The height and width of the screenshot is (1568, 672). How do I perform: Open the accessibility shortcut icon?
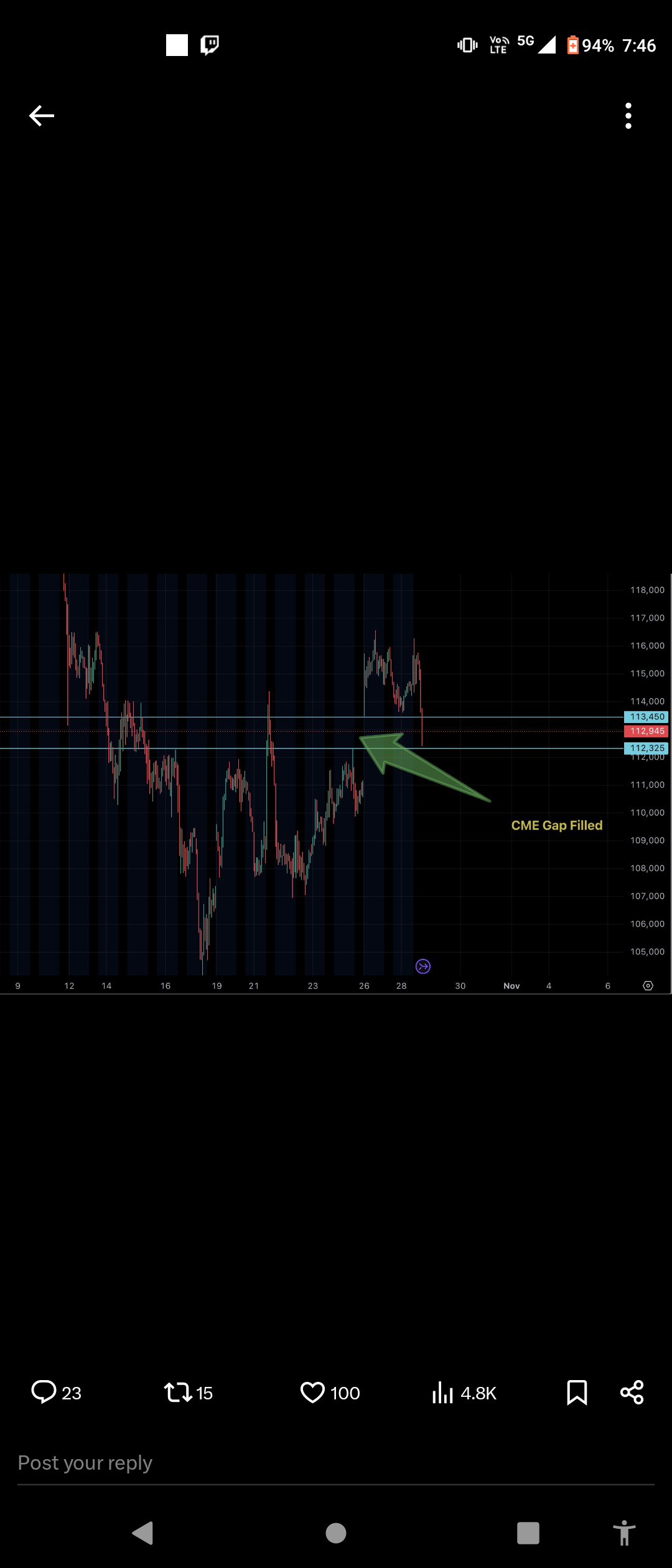[624, 1533]
